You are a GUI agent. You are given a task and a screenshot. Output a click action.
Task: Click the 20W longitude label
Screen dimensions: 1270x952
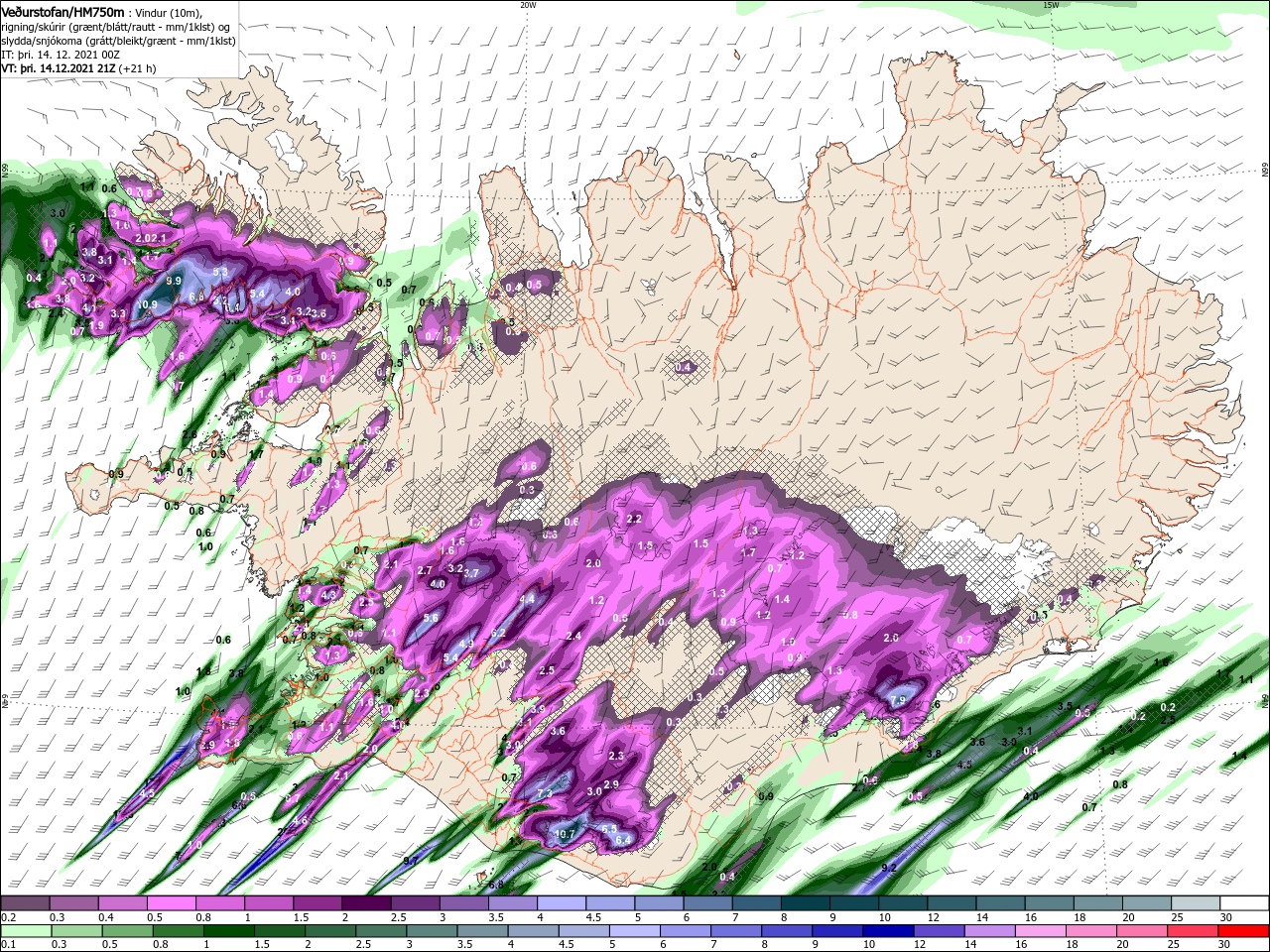point(528,5)
